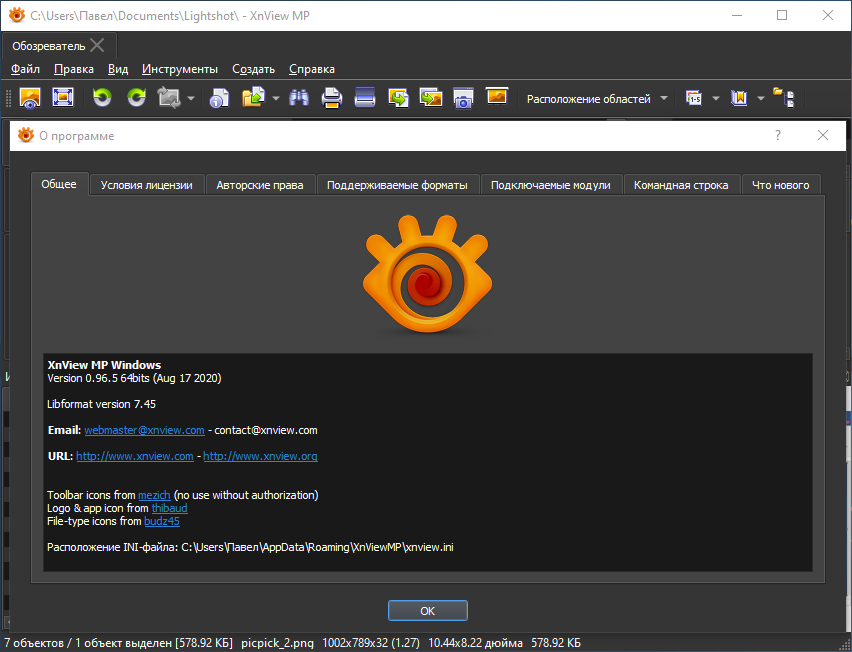Viewport: 852px width, 652px height.
Task: Click the screen capture camera icon
Action: pyautogui.click(x=463, y=98)
